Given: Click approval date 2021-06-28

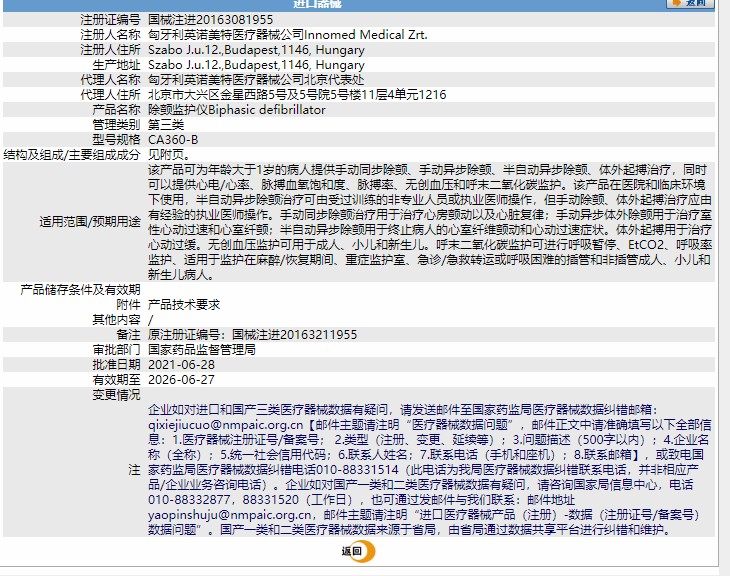Looking at the screenshot, I should coord(181,365).
